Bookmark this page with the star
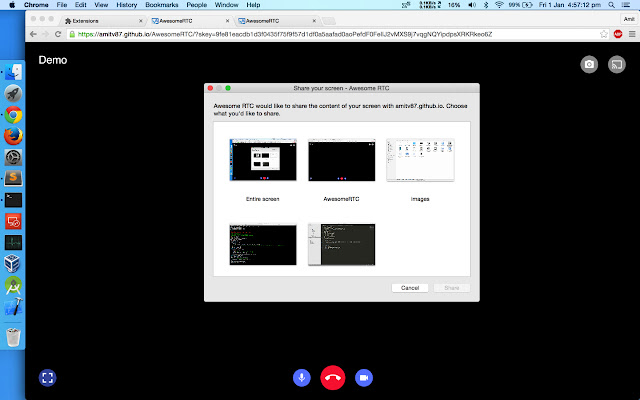Image resolution: width=640 pixels, height=400 pixels. tap(604, 34)
